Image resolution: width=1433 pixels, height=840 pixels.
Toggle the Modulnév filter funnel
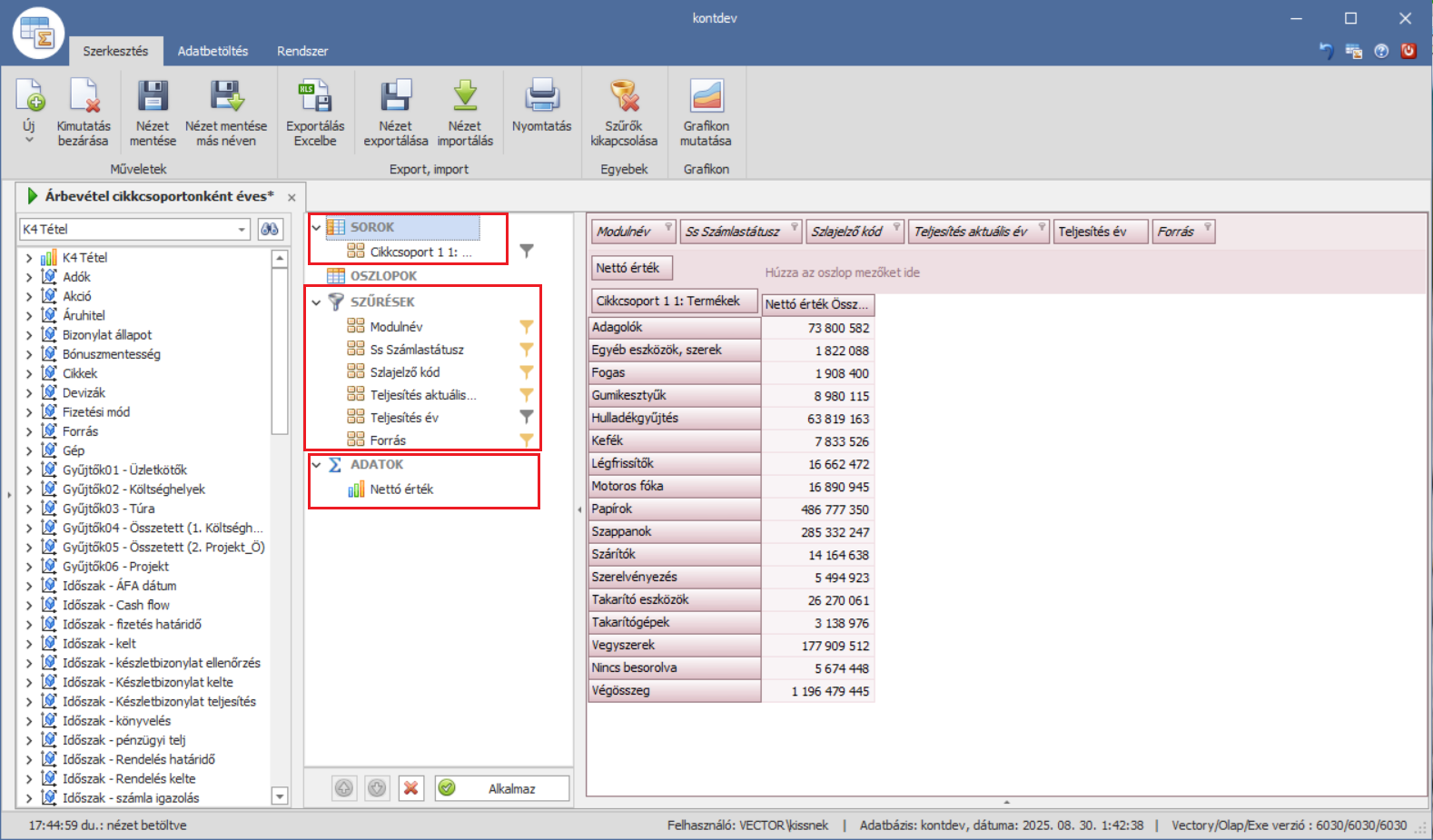(526, 327)
